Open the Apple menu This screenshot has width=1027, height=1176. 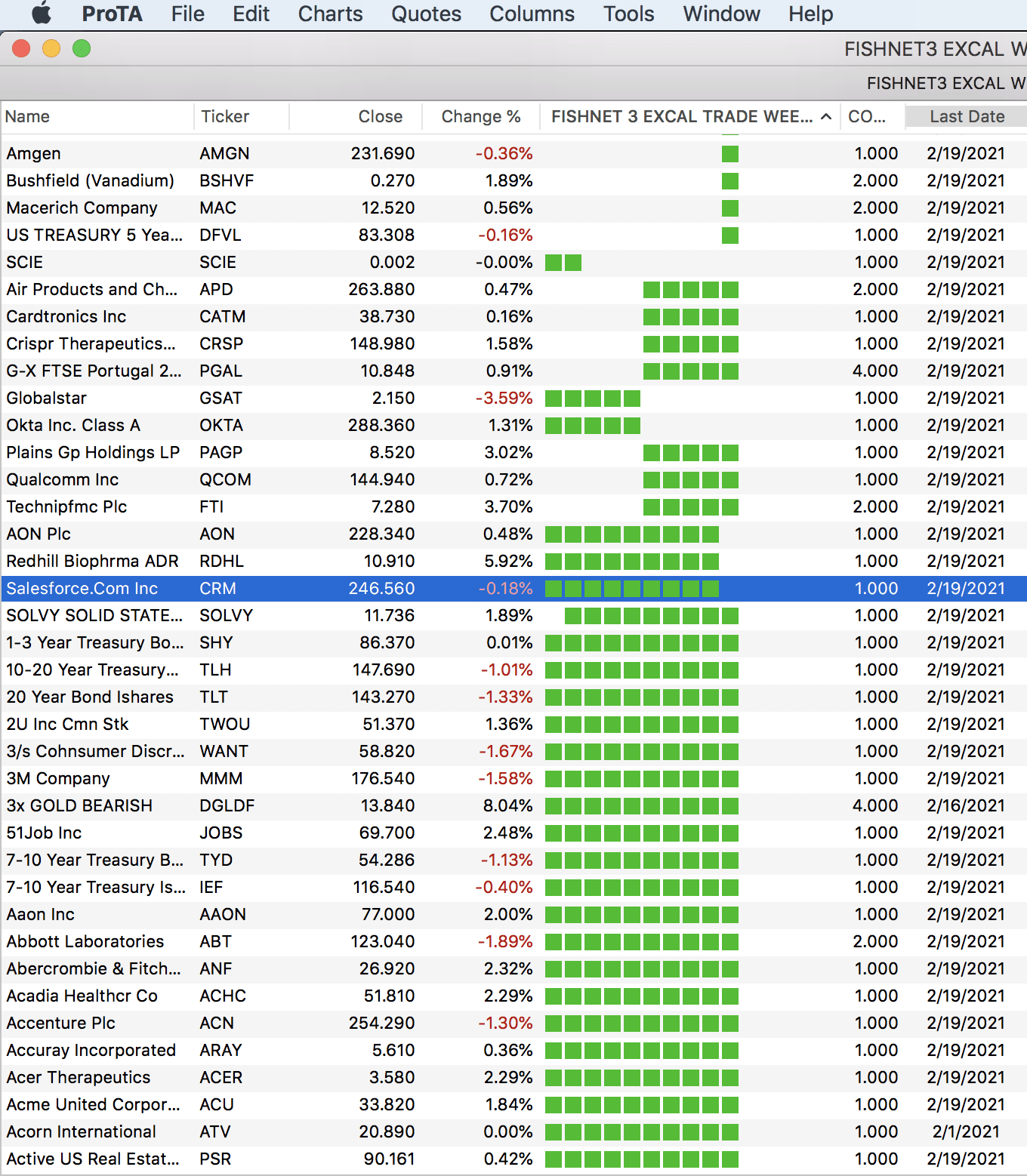(42, 14)
